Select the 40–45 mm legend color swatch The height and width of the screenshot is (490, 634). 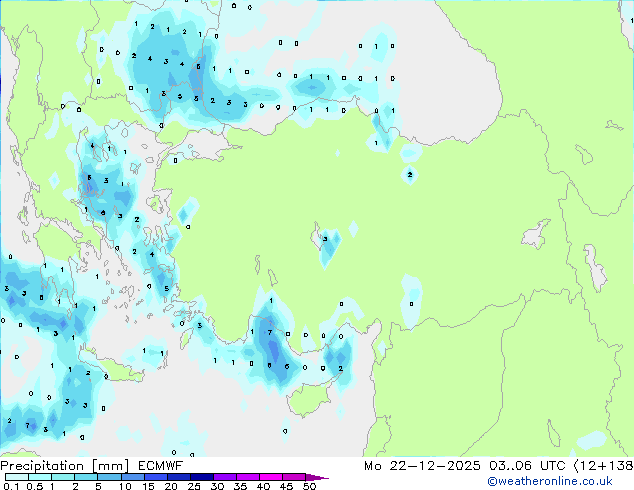pyautogui.click(x=271, y=477)
